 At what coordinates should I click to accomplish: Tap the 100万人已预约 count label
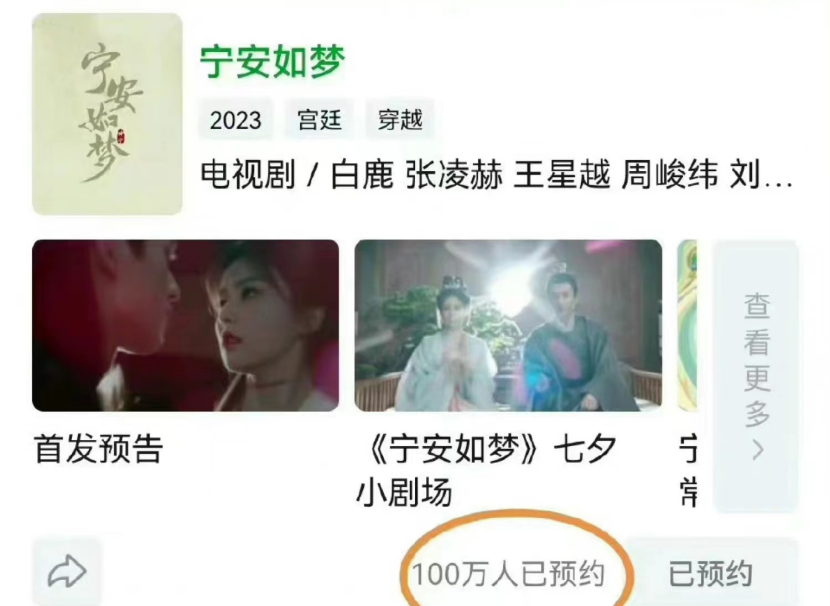pyautogui.click(x=508, y=574)
